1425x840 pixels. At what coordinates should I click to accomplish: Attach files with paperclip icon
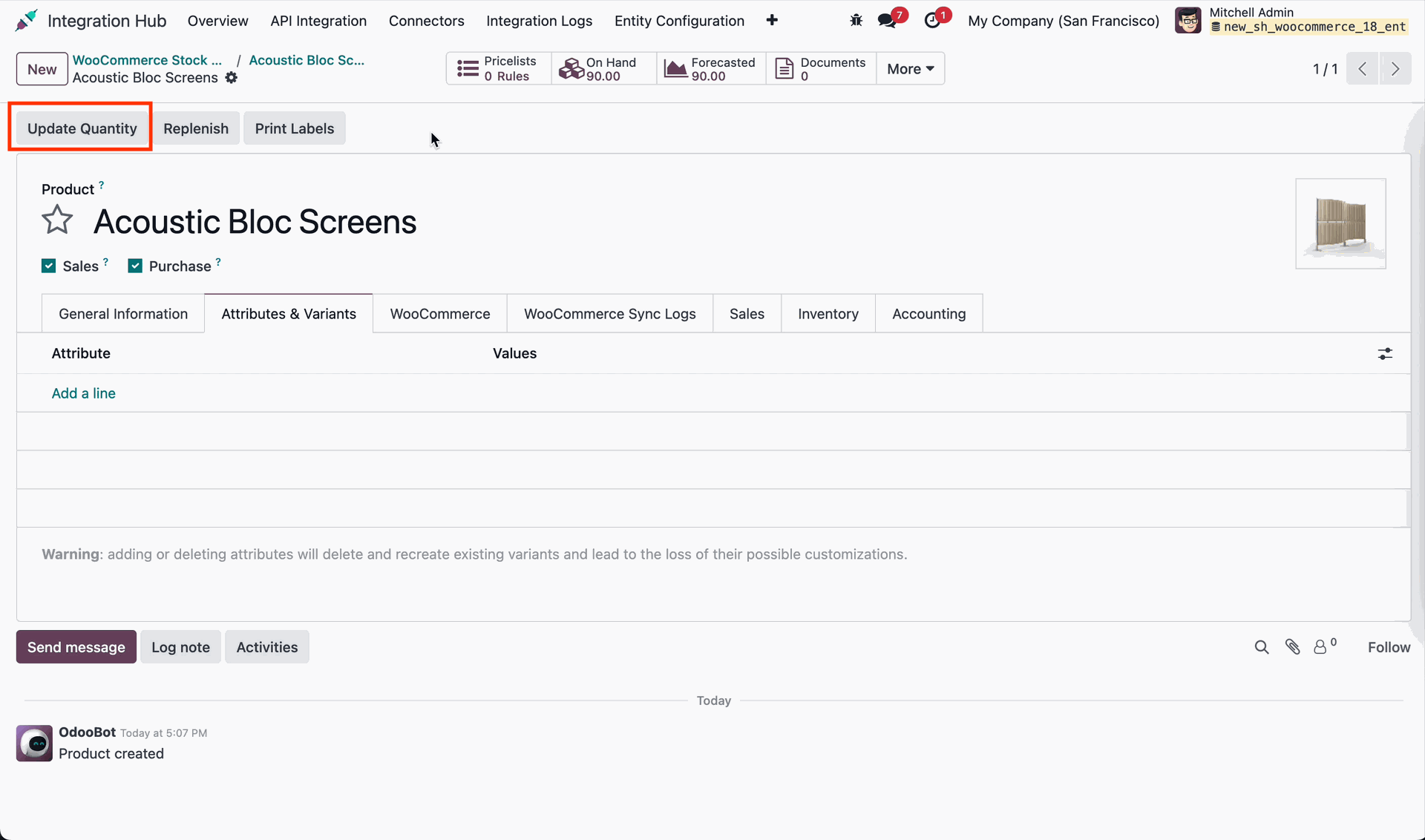coord(1293,647)
